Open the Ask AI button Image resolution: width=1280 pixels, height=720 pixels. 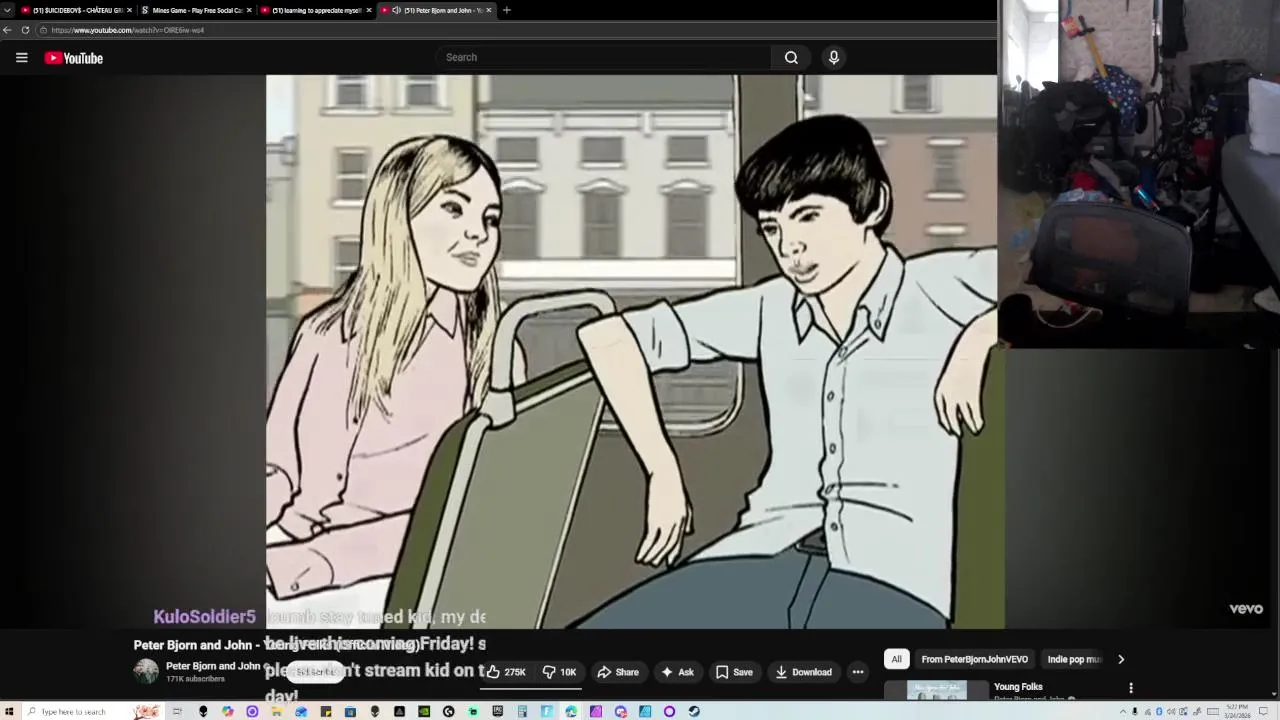677,672
